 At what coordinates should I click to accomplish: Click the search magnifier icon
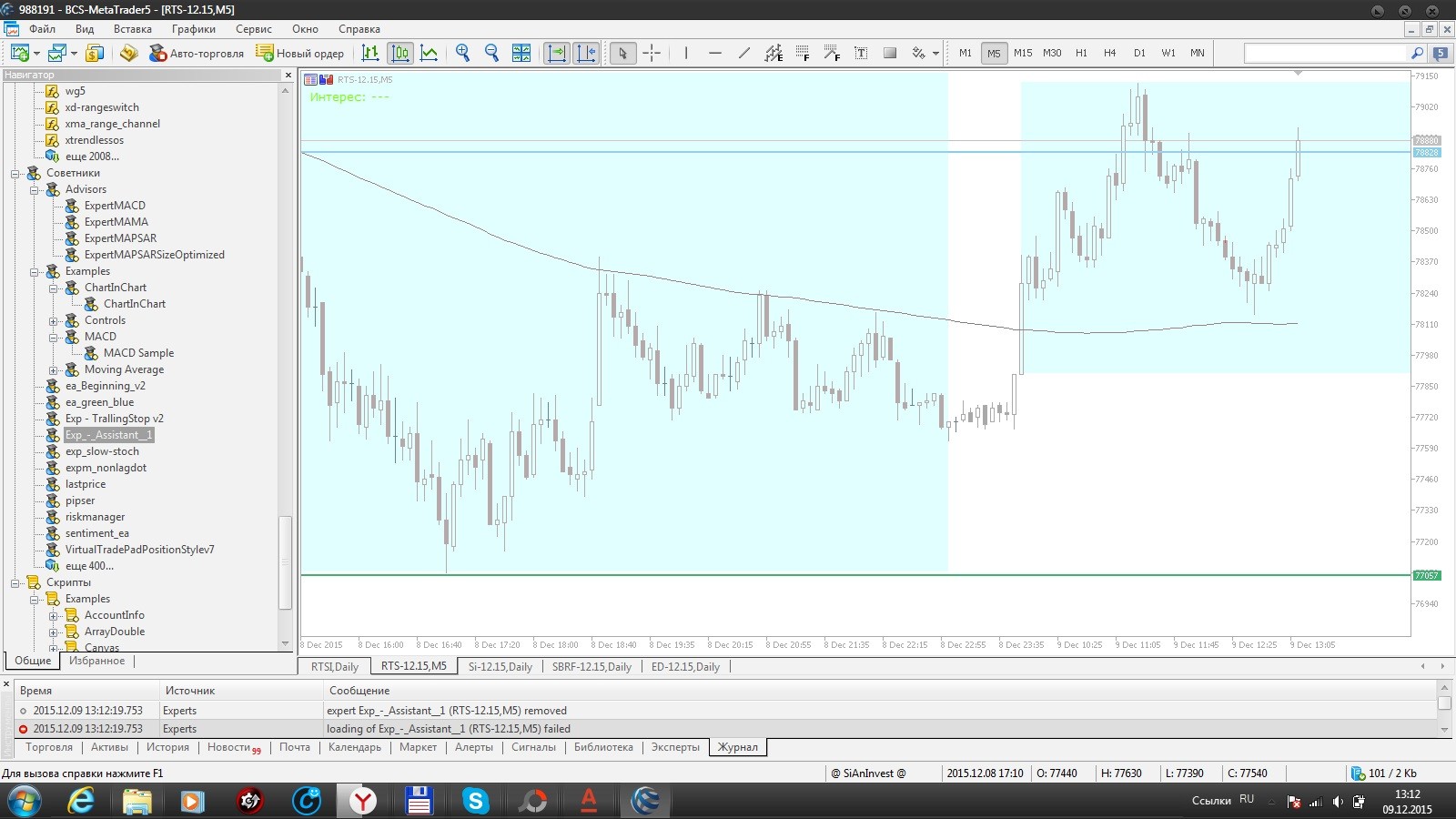(1417, 53)
